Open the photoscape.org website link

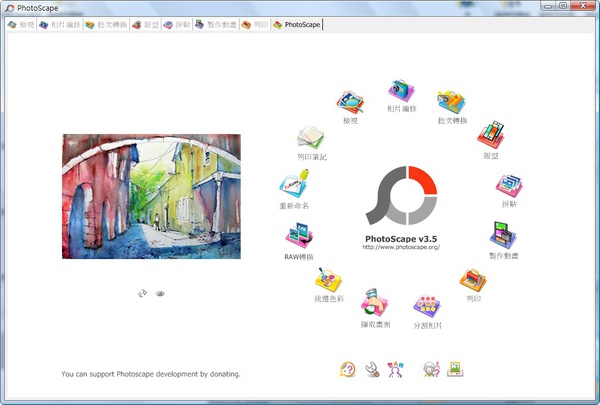click(x=401, y=247)
